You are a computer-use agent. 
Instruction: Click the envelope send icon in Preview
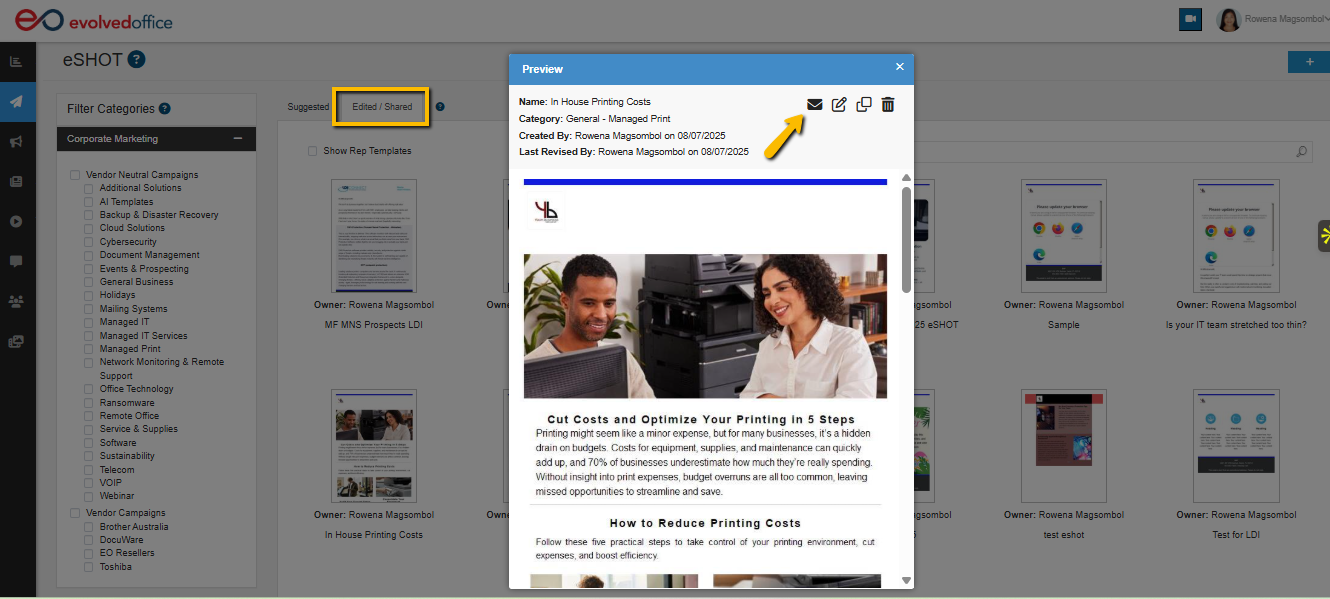[x=815, y=104]
